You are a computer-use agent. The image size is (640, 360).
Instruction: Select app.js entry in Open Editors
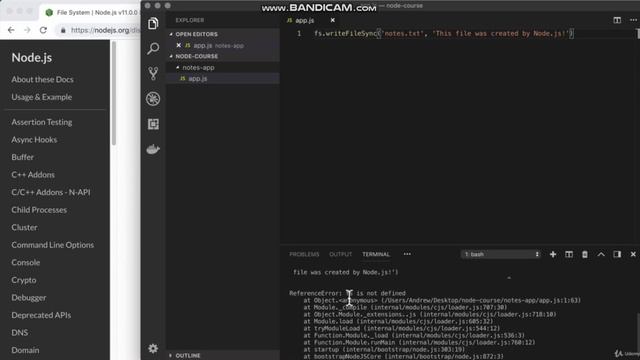click(218, 45)
